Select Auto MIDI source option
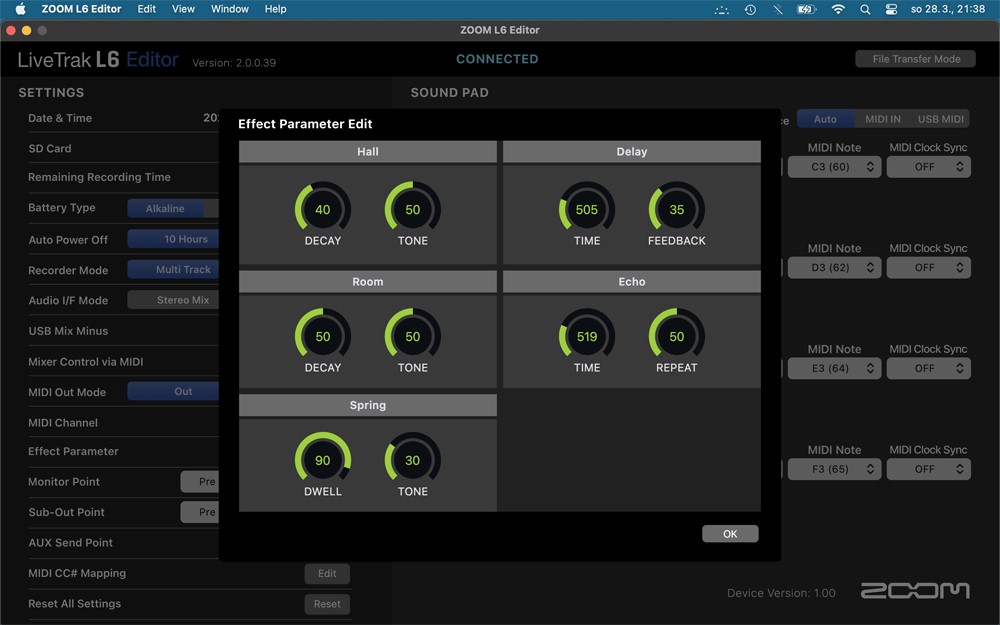This screenshot has width=1000, height=625. click(825, 119)
